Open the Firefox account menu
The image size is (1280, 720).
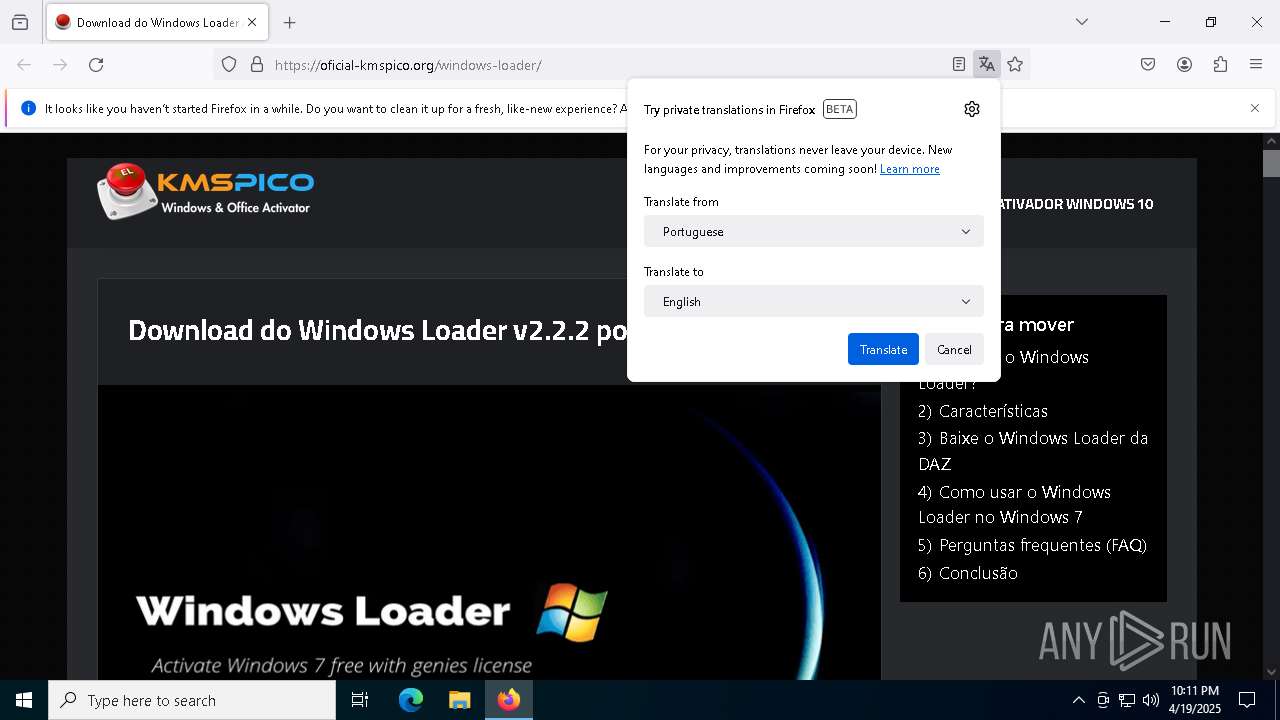pos(1184,65)
